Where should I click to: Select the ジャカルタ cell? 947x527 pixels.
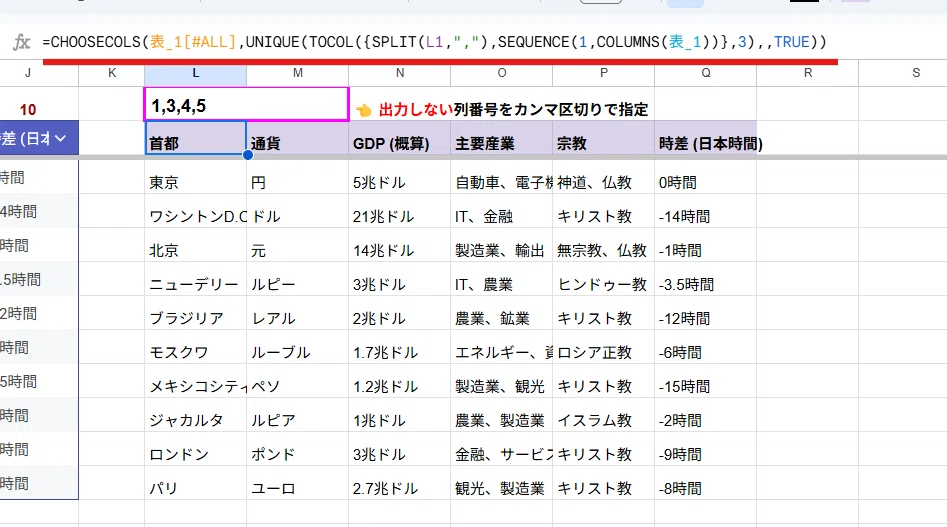point(196,415)
